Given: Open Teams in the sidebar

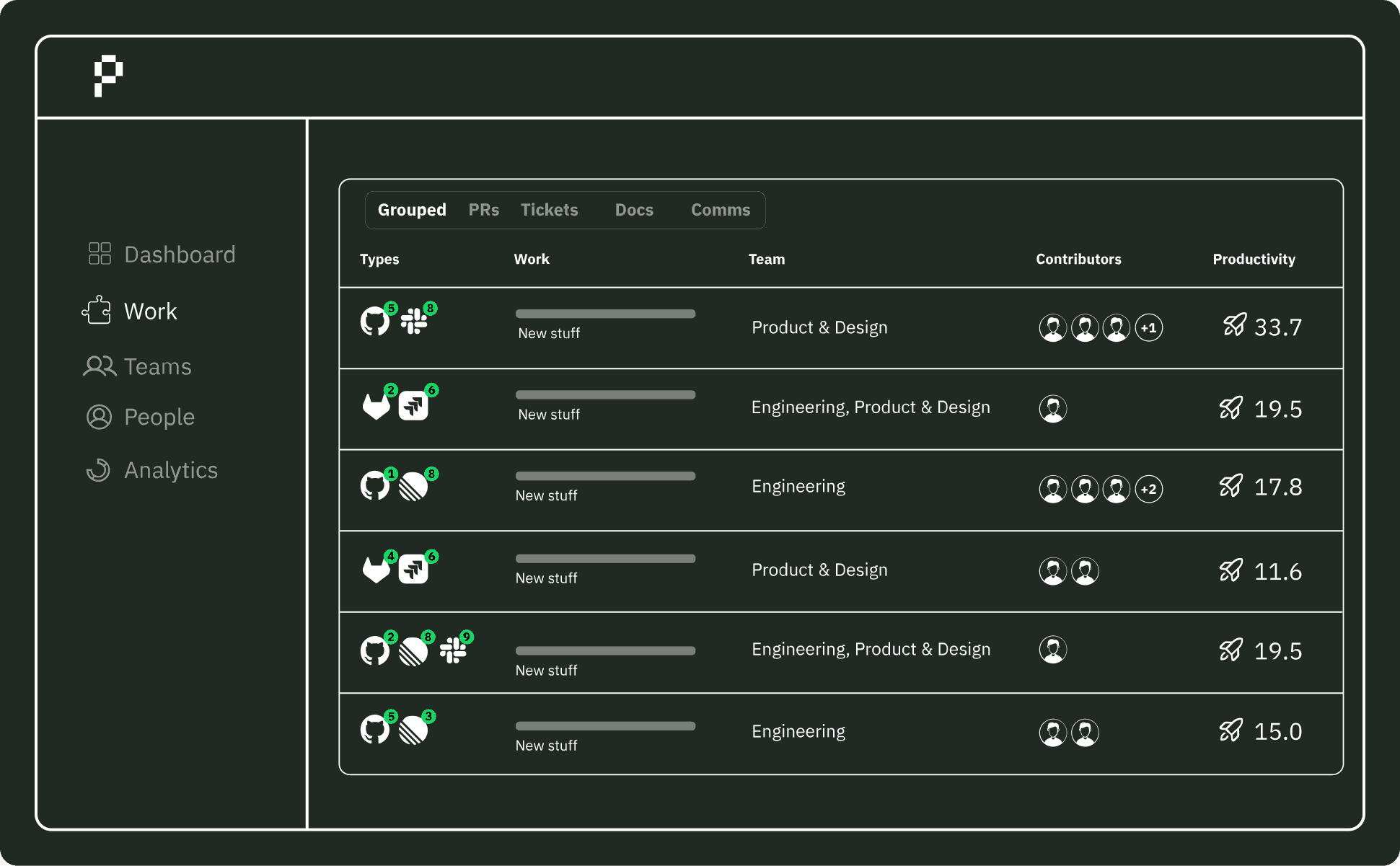Looking at the screenshot, I should point(157,366).
